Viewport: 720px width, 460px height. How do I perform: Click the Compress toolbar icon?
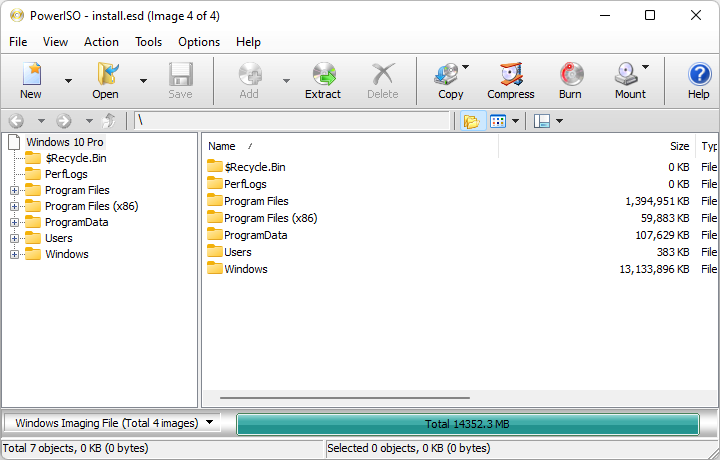click(510, 80)
